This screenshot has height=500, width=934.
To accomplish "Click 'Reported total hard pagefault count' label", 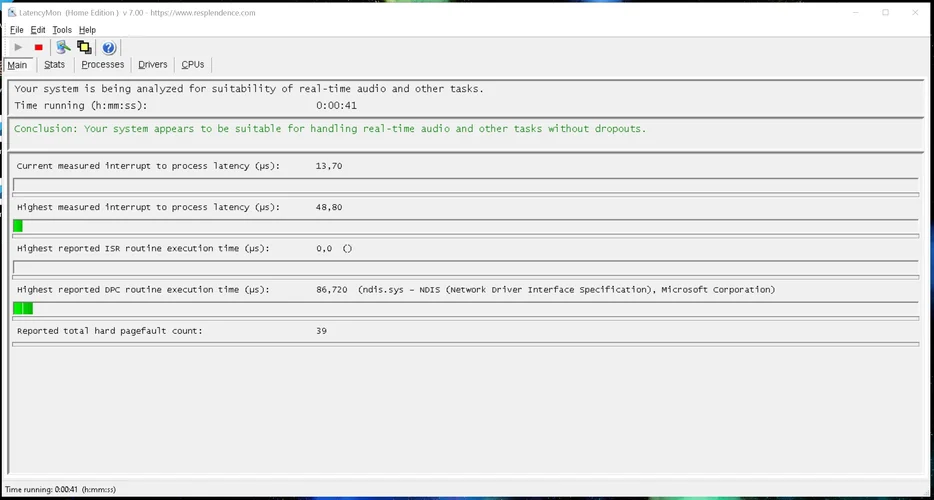I will 110,331.
